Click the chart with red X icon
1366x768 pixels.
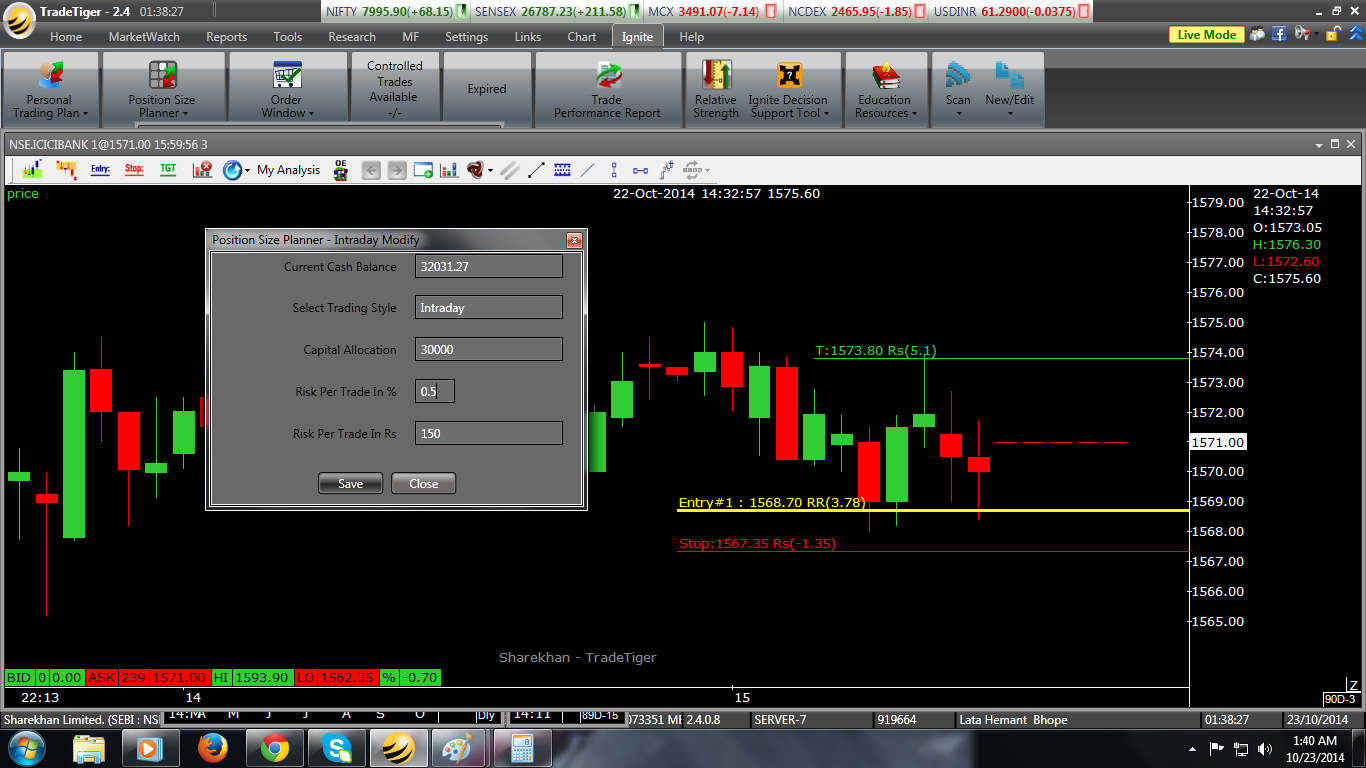(x=202, y=170)
